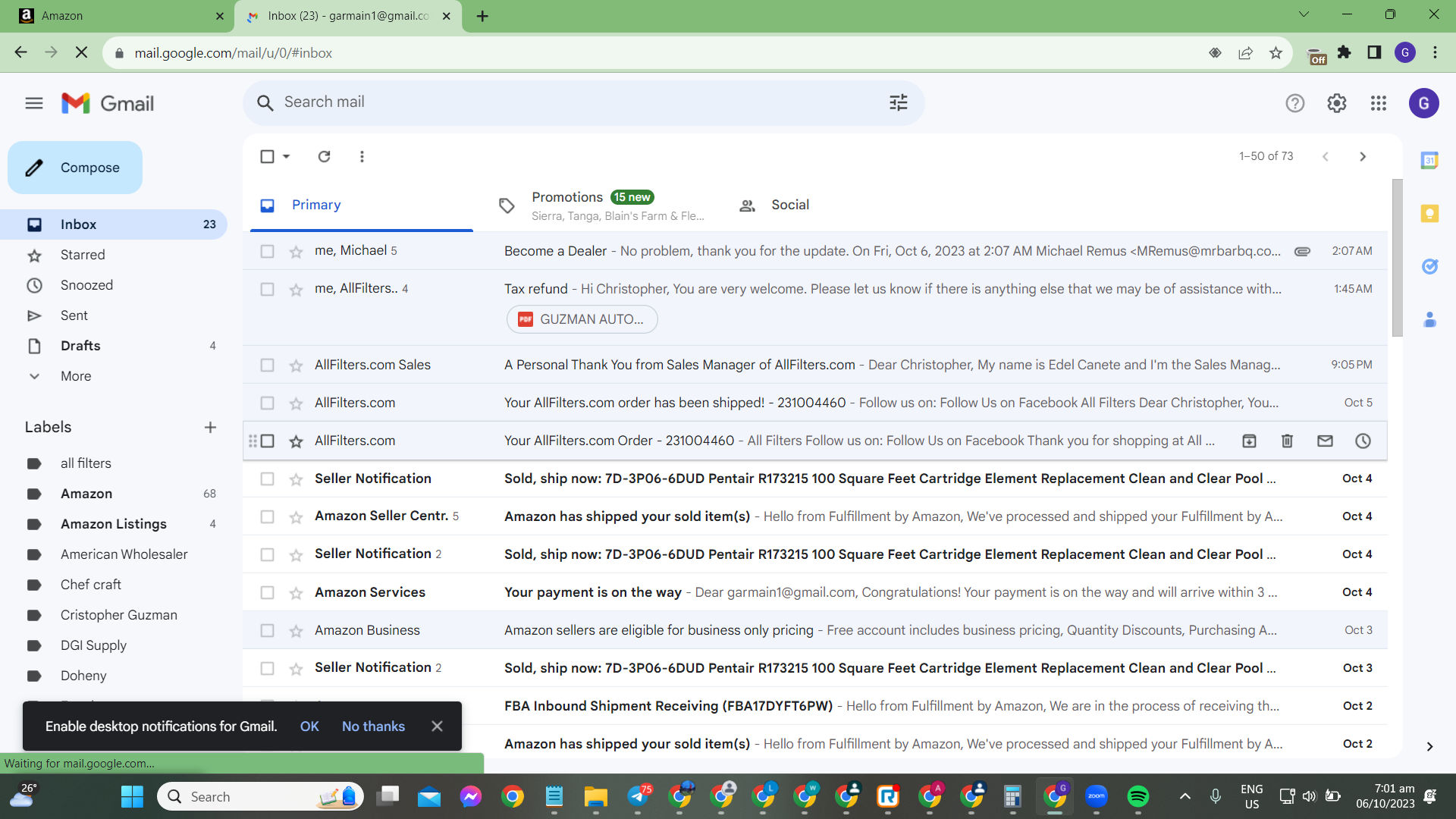The height and width of the screenshot is (819, 1456).
Task: Accept desktop notifications with OK
Action: (309, 726)
